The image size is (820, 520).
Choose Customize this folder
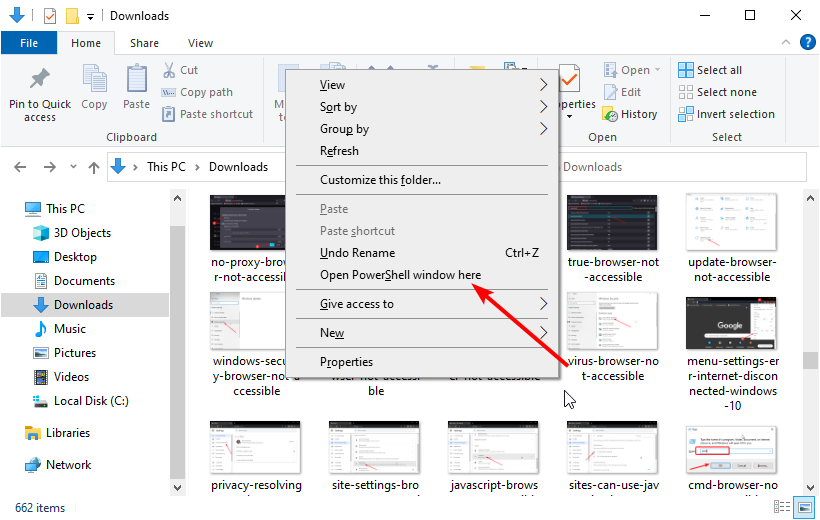tap(422, 180)
